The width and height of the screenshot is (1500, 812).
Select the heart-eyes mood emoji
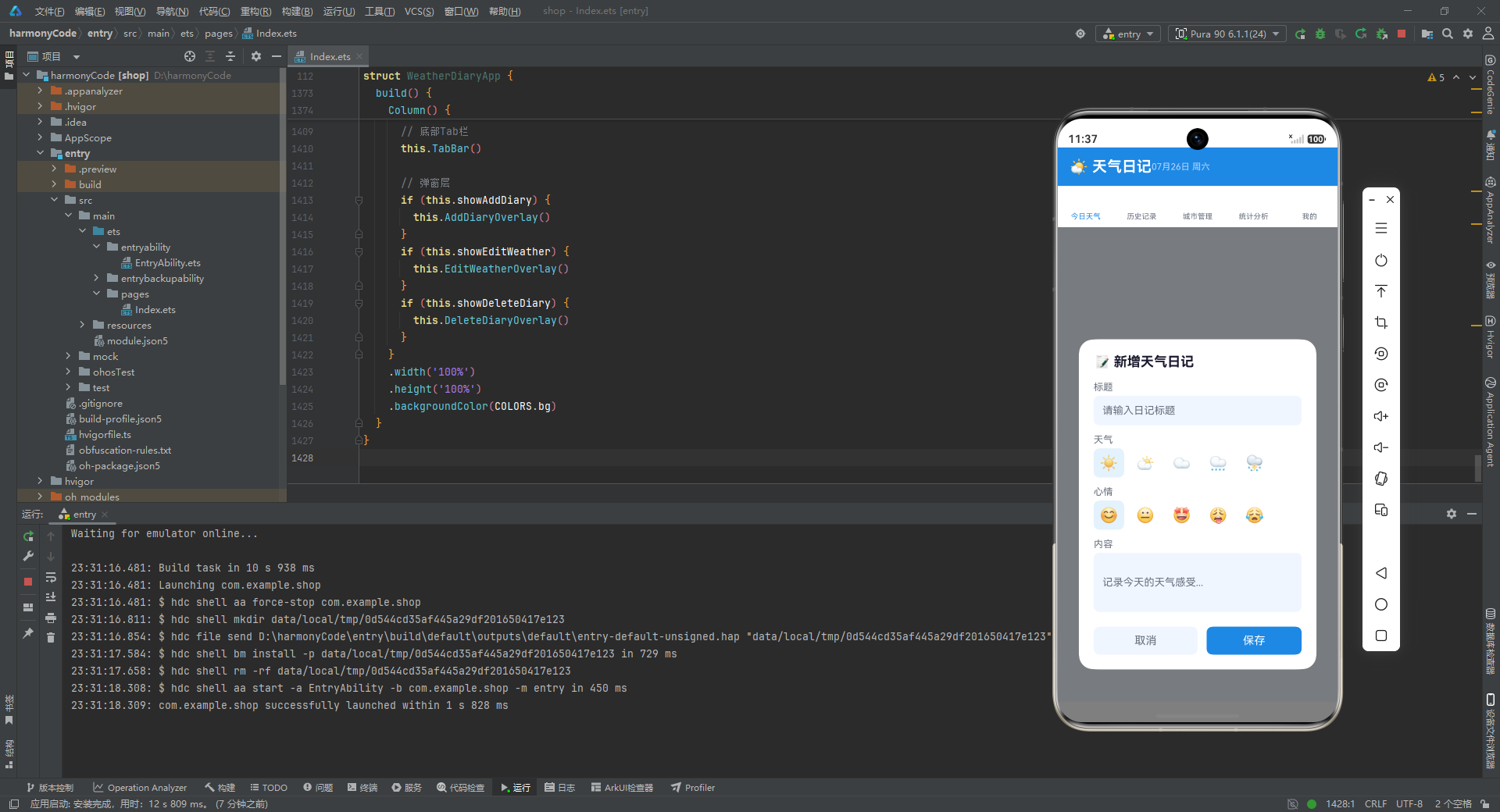click(x=1182, y=515)
